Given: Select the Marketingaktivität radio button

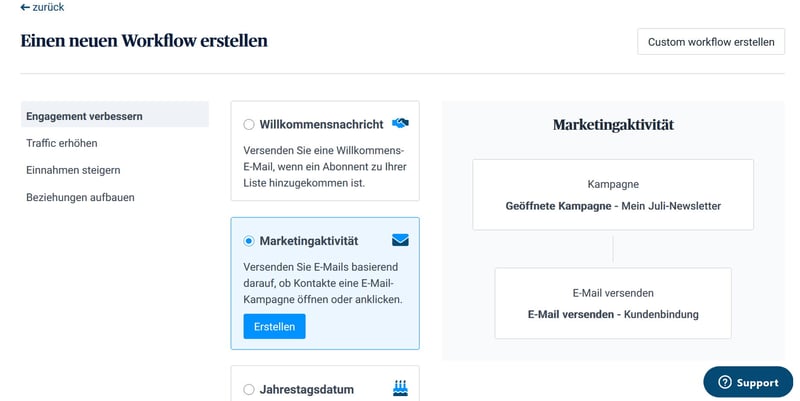Looking at the screenshot, I should [248, 241].
